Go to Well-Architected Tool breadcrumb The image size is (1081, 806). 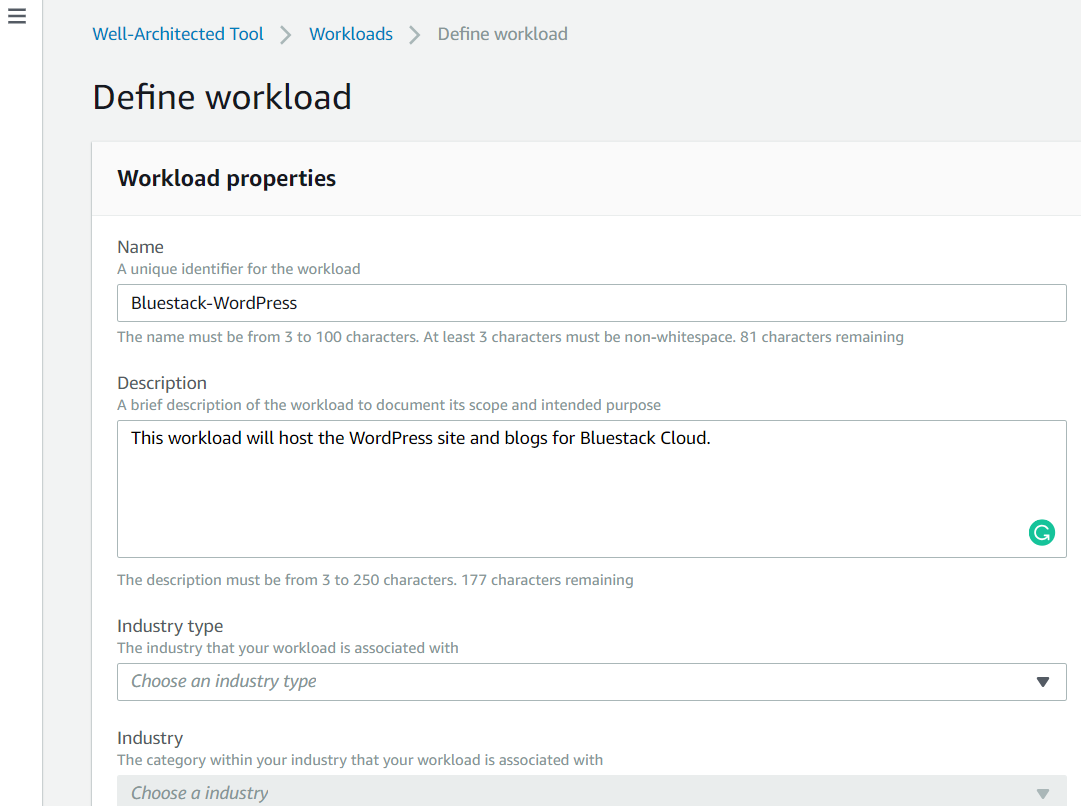click(178, 34)
